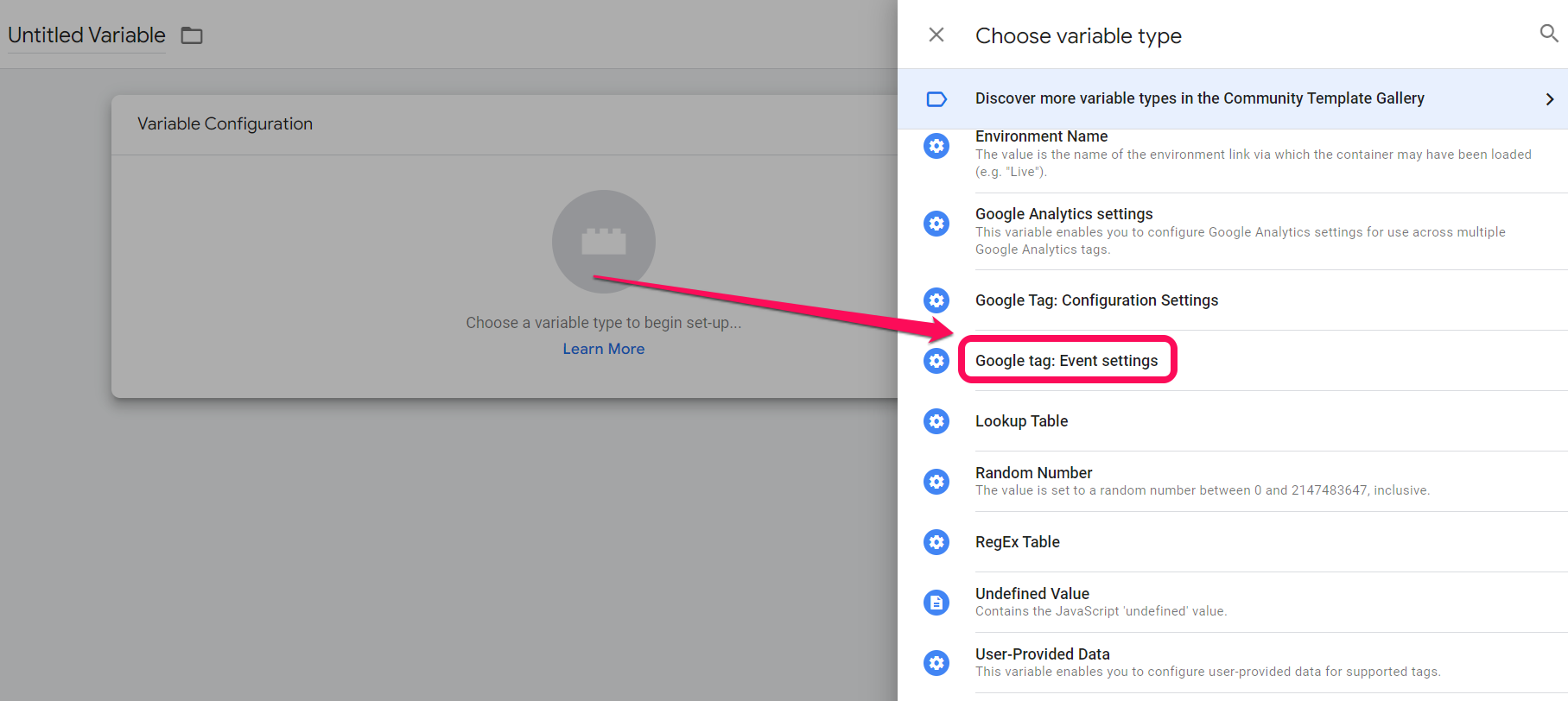
Task: Open the Learn More link
Action: point(603,349)
